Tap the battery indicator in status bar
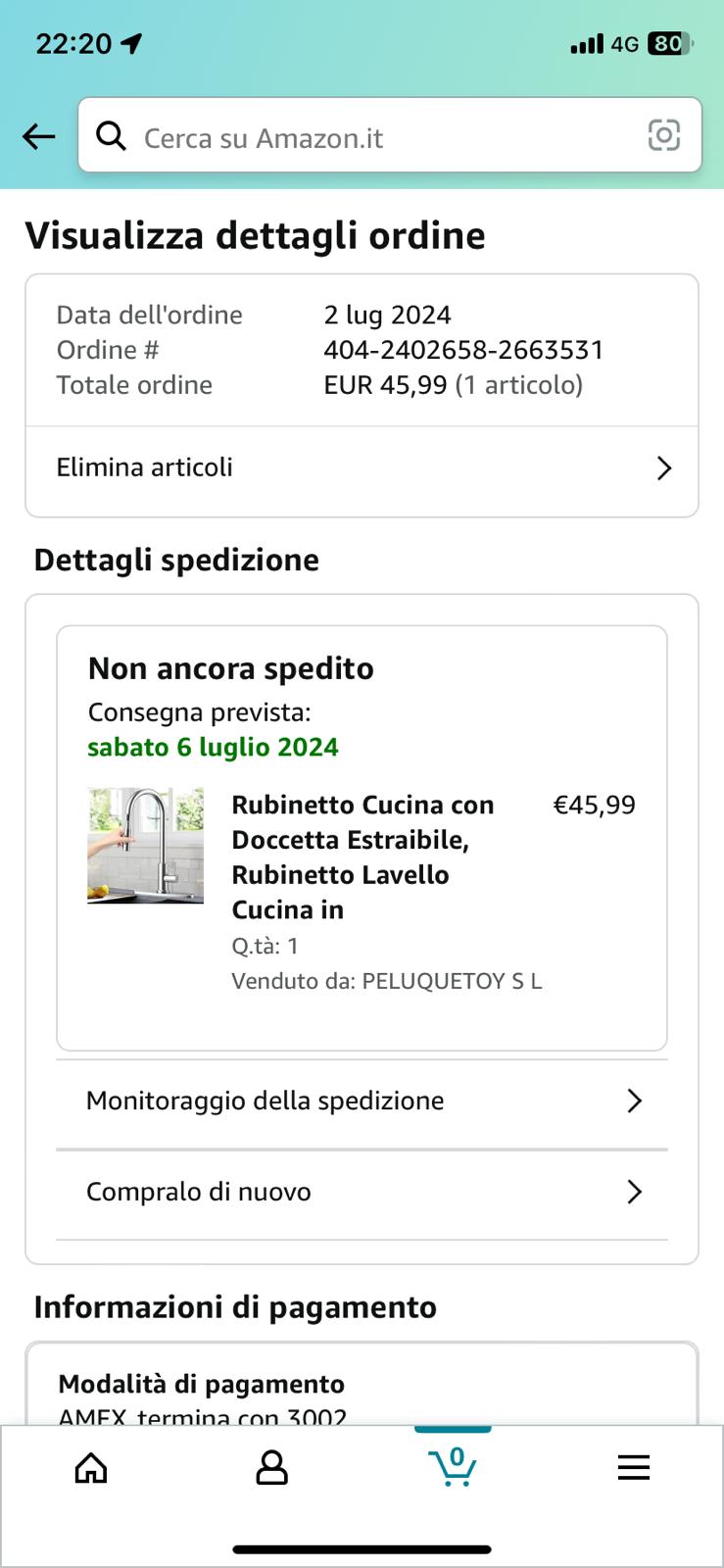Screen dimensions: 724x1568 (670, 43)
